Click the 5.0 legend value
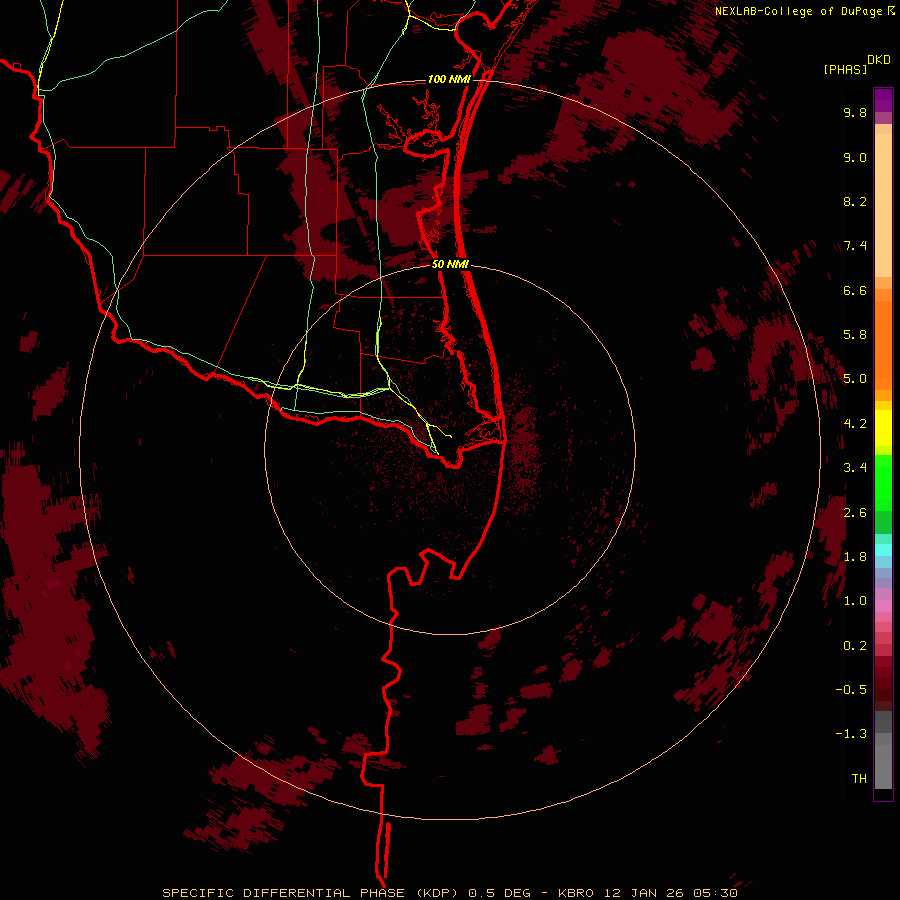 pos(855,379)
